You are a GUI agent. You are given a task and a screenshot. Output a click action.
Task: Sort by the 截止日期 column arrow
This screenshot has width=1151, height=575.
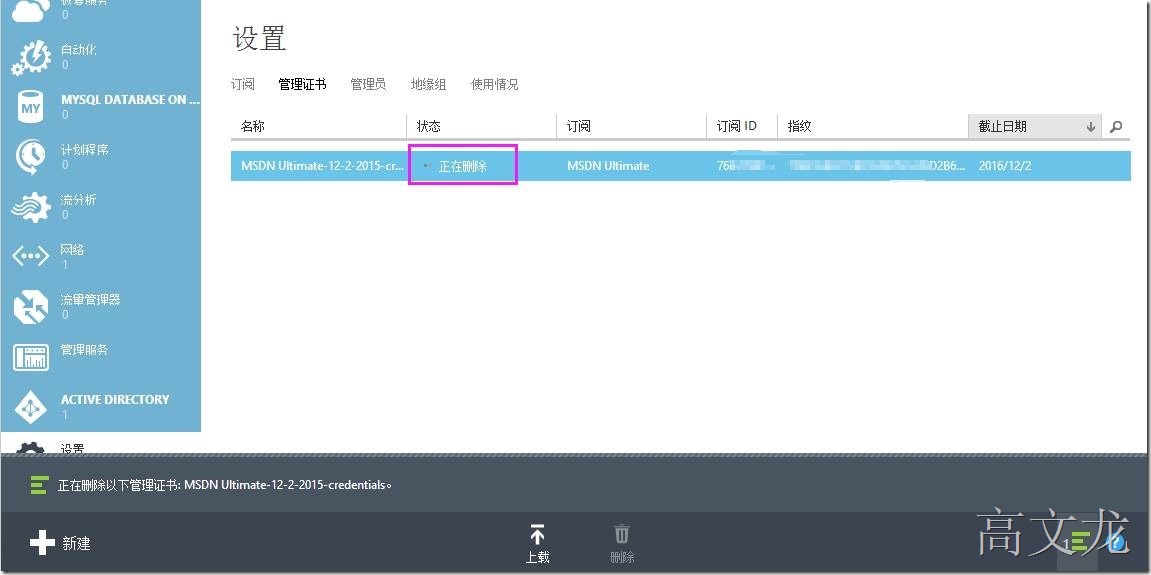coord(1091,127)
